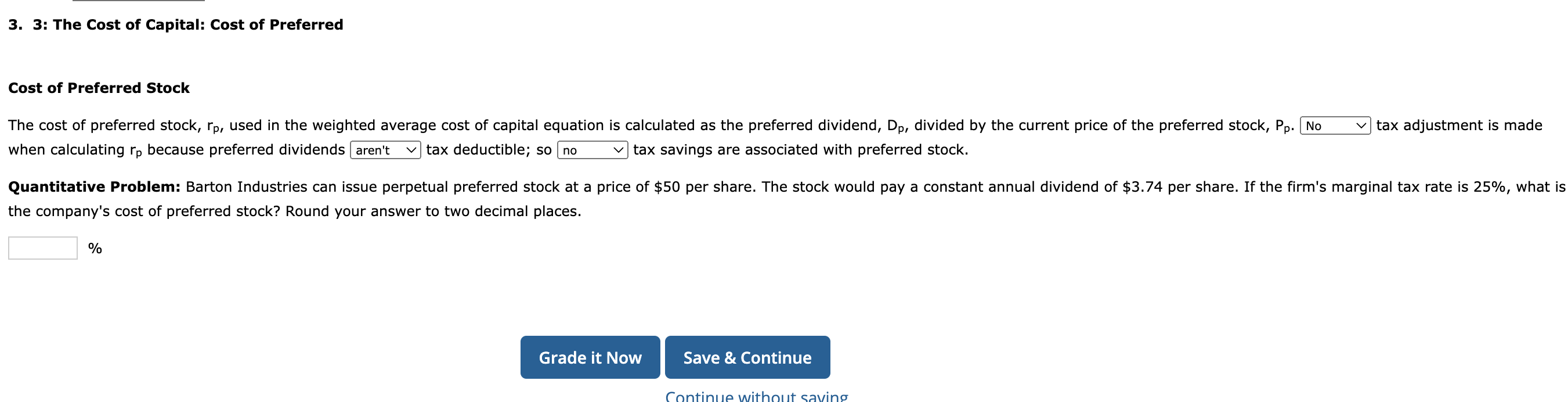Open the "aren't" tax deductible dropdown
This screenshot has width=1568, height=402.
pos(385,150)
